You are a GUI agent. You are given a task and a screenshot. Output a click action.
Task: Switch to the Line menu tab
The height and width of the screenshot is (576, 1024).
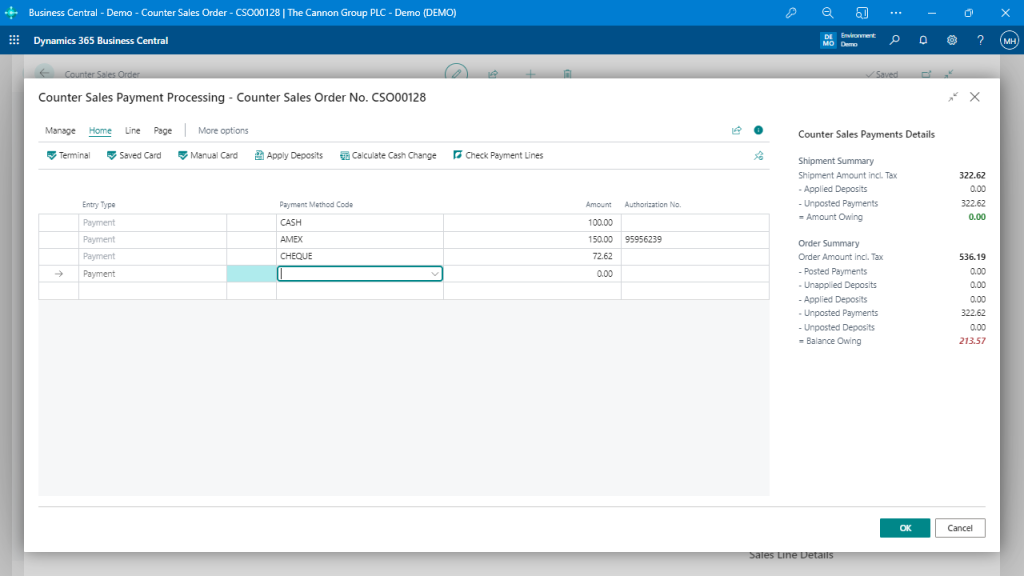[132, 130]
